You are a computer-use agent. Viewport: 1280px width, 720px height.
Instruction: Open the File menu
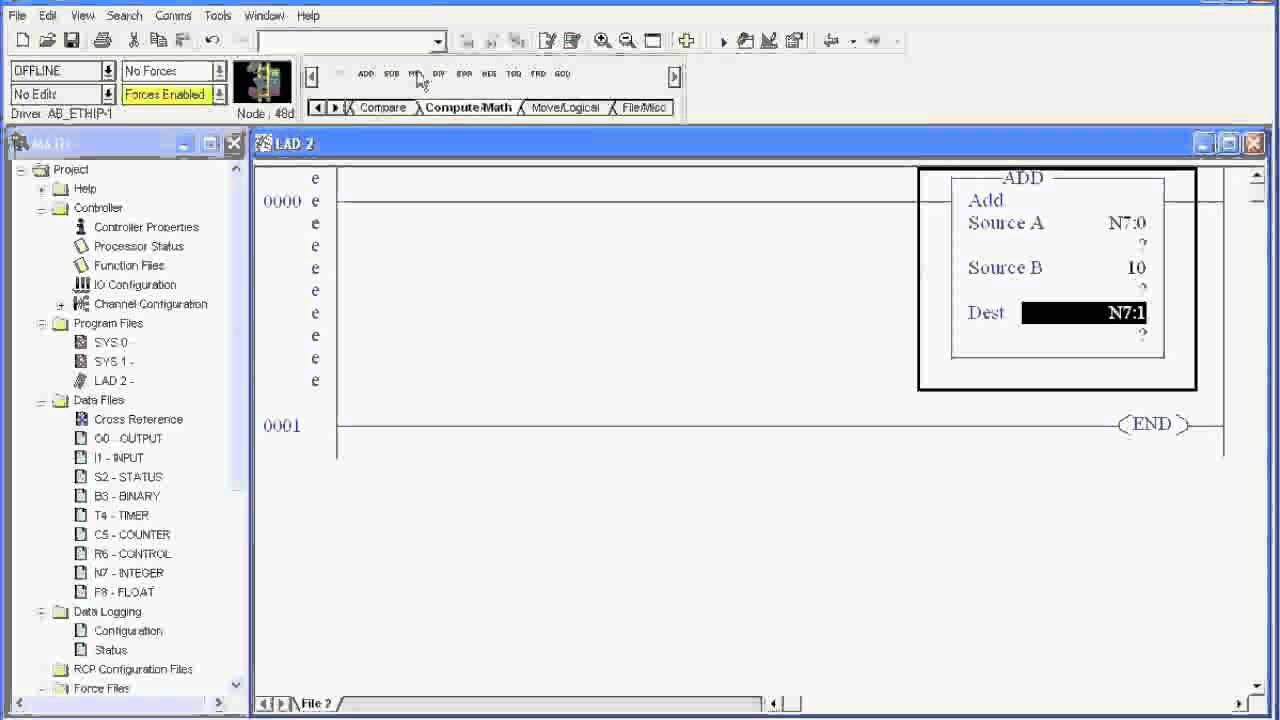(x=17, y=16)
